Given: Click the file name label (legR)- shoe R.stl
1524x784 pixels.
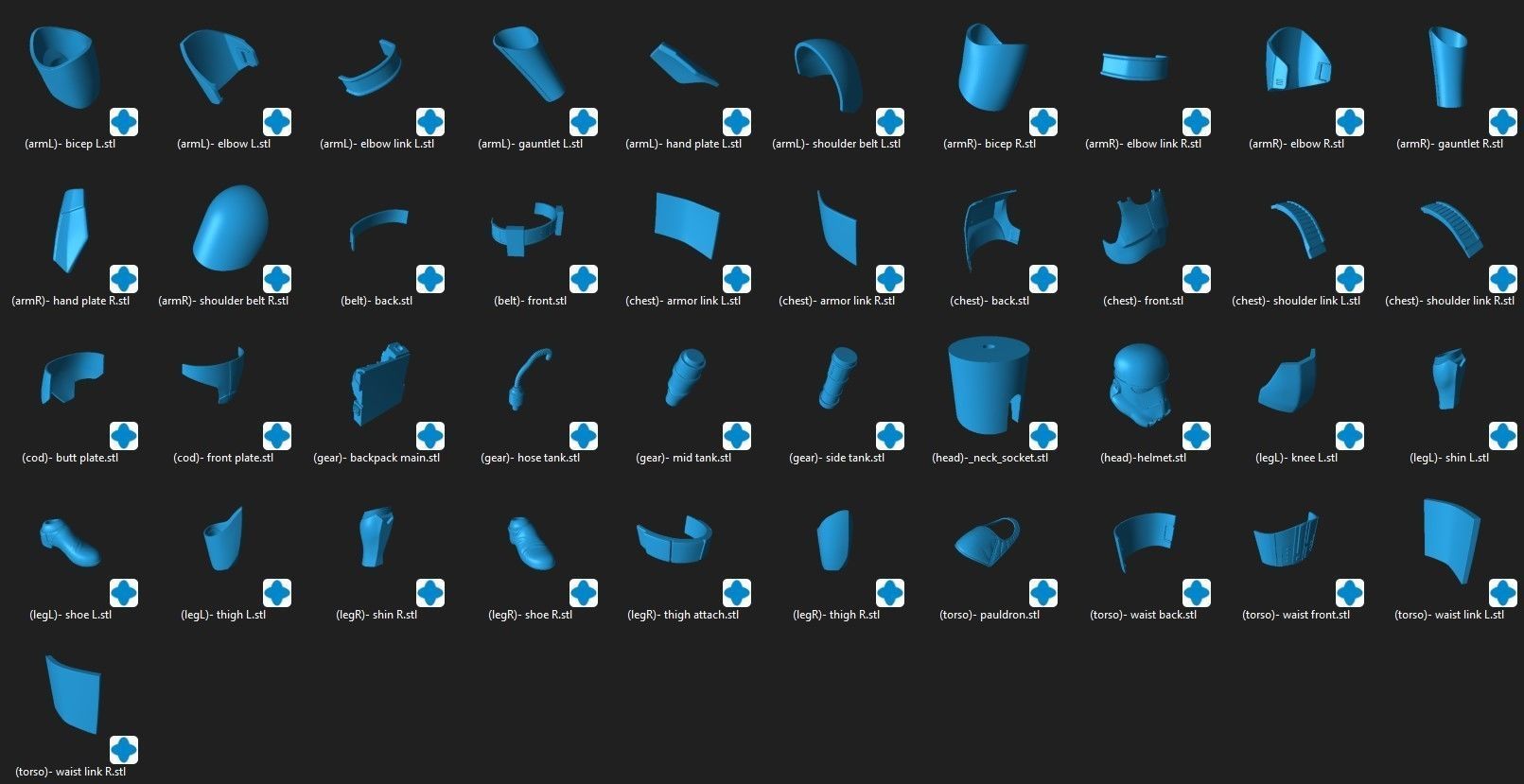Looking at the screenshot, I should coord(530,615).
